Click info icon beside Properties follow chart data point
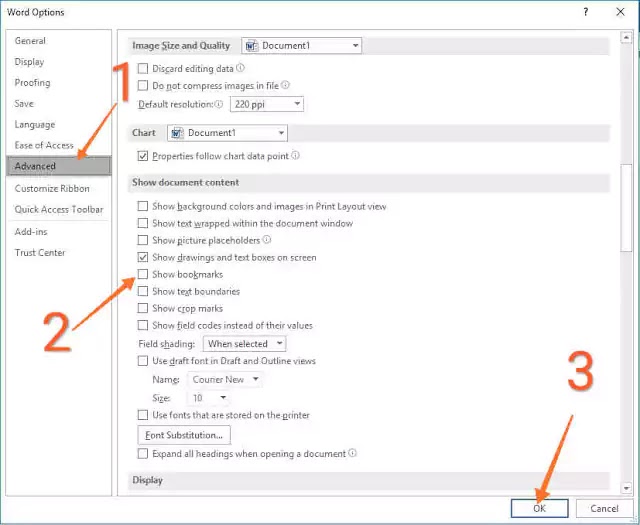 (295, 155)
